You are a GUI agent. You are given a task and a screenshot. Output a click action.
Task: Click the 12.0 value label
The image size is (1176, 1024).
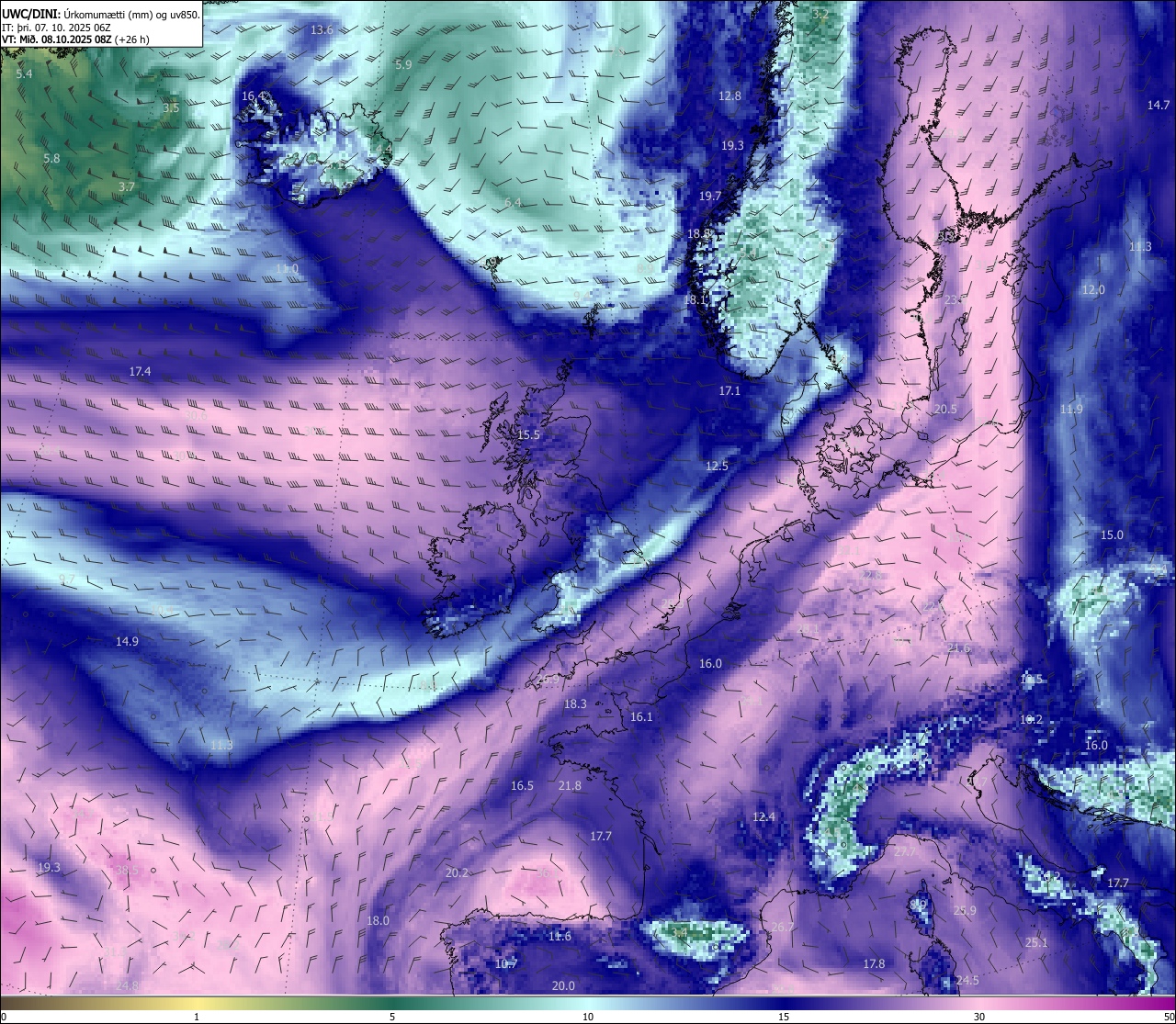click(1093, 290)
